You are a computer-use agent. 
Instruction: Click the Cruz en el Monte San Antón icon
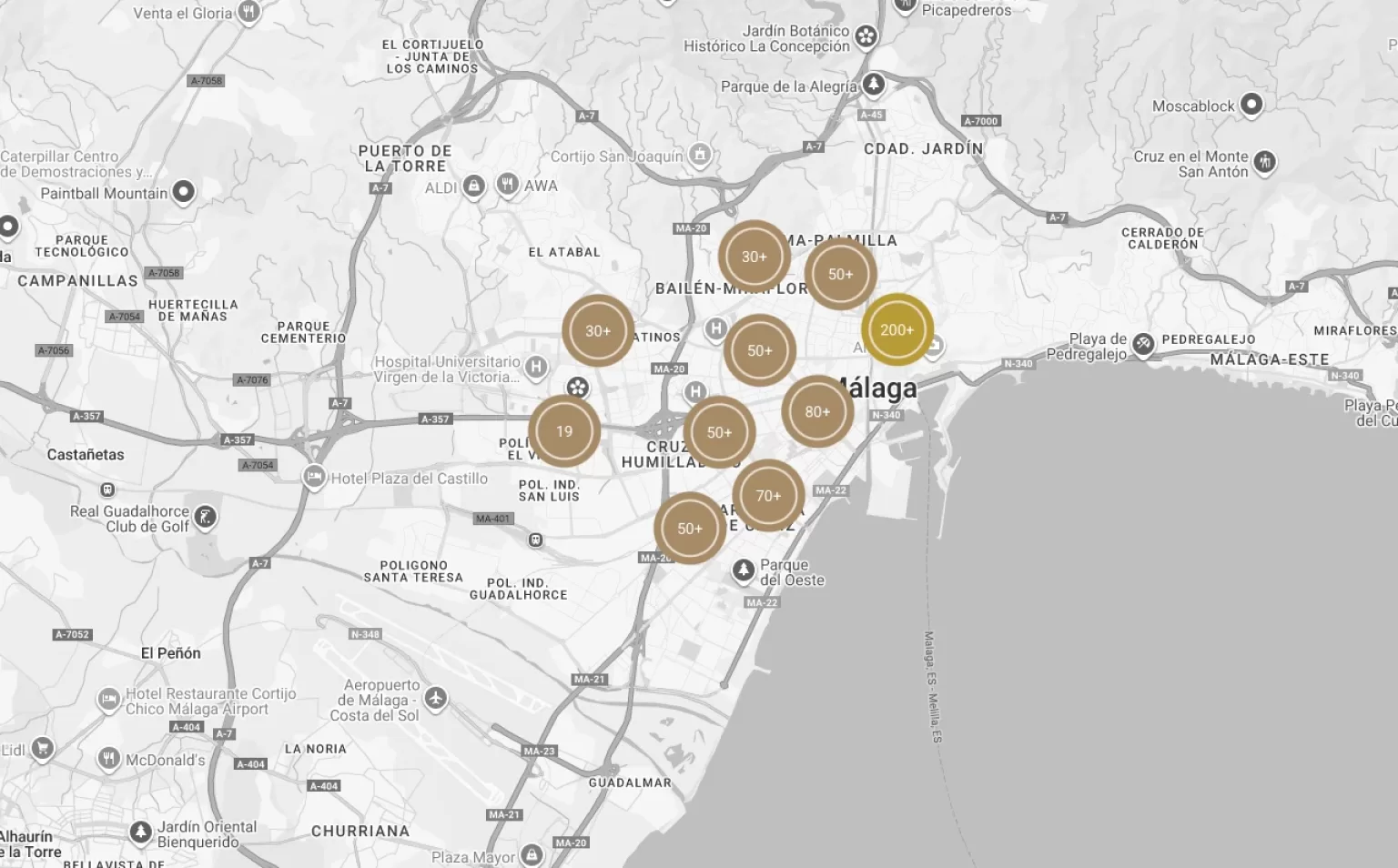1264,162
